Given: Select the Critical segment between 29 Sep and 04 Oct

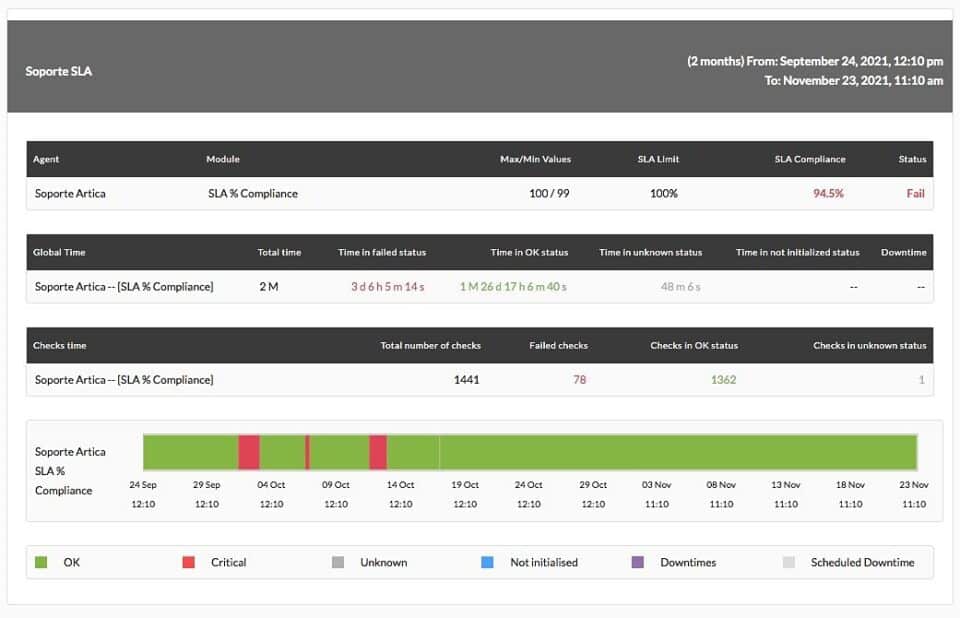Looking at the screenshot, I should (x=249, y=452).
